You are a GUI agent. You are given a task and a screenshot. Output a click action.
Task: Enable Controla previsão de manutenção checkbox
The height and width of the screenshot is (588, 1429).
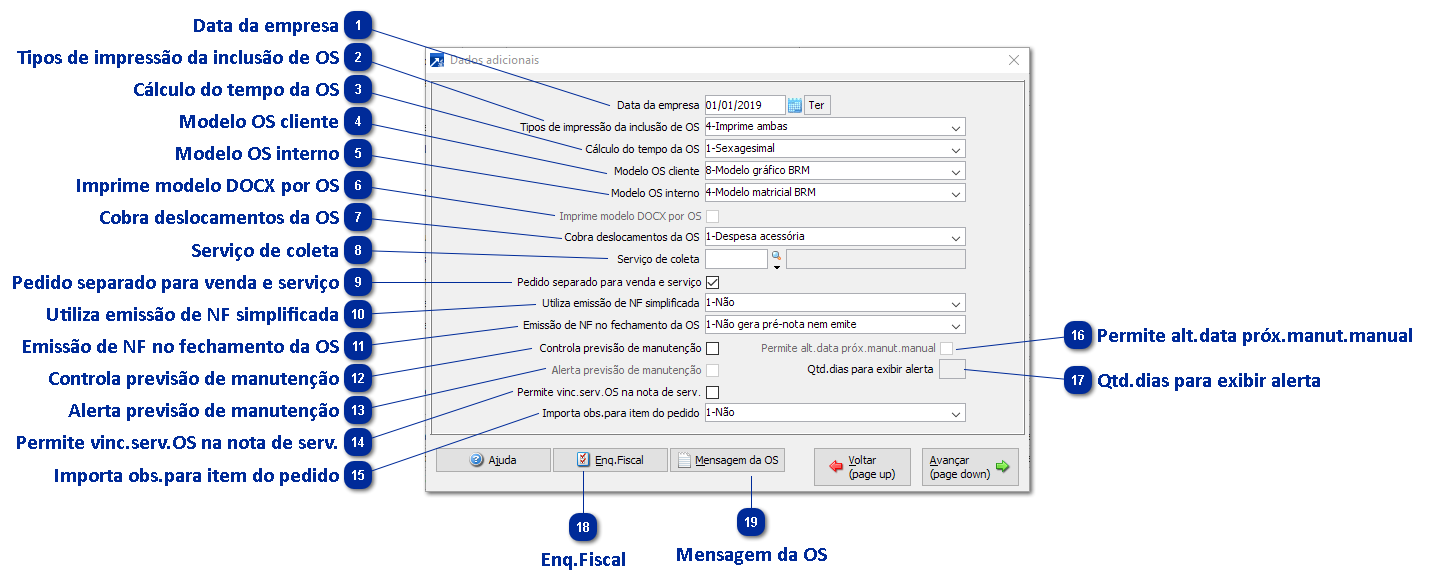click(713, 348)
